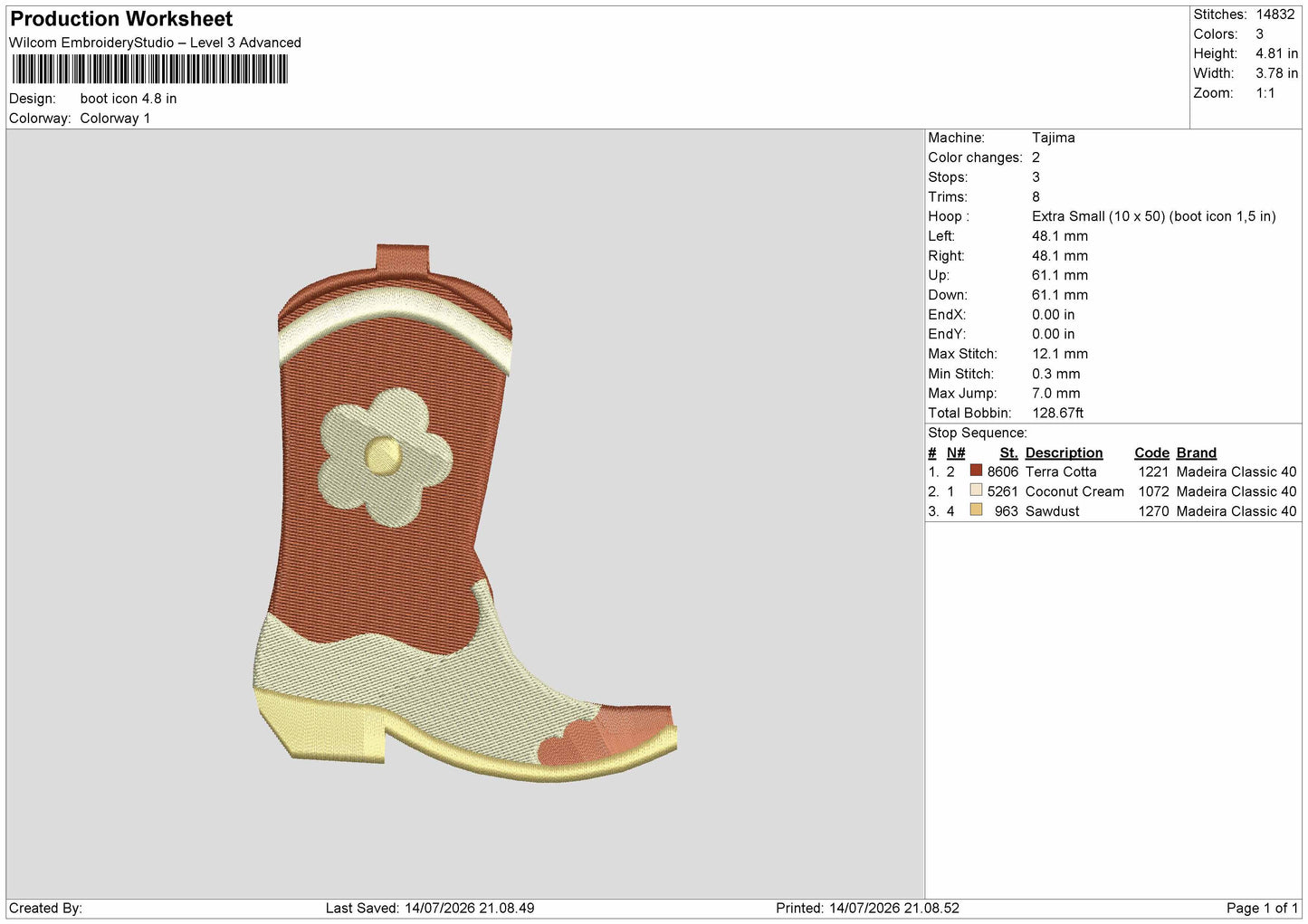Click the 'Page 1 of 1' footer text
Viewport: 1308px width, 924px height.
[x=1262, y=908]
